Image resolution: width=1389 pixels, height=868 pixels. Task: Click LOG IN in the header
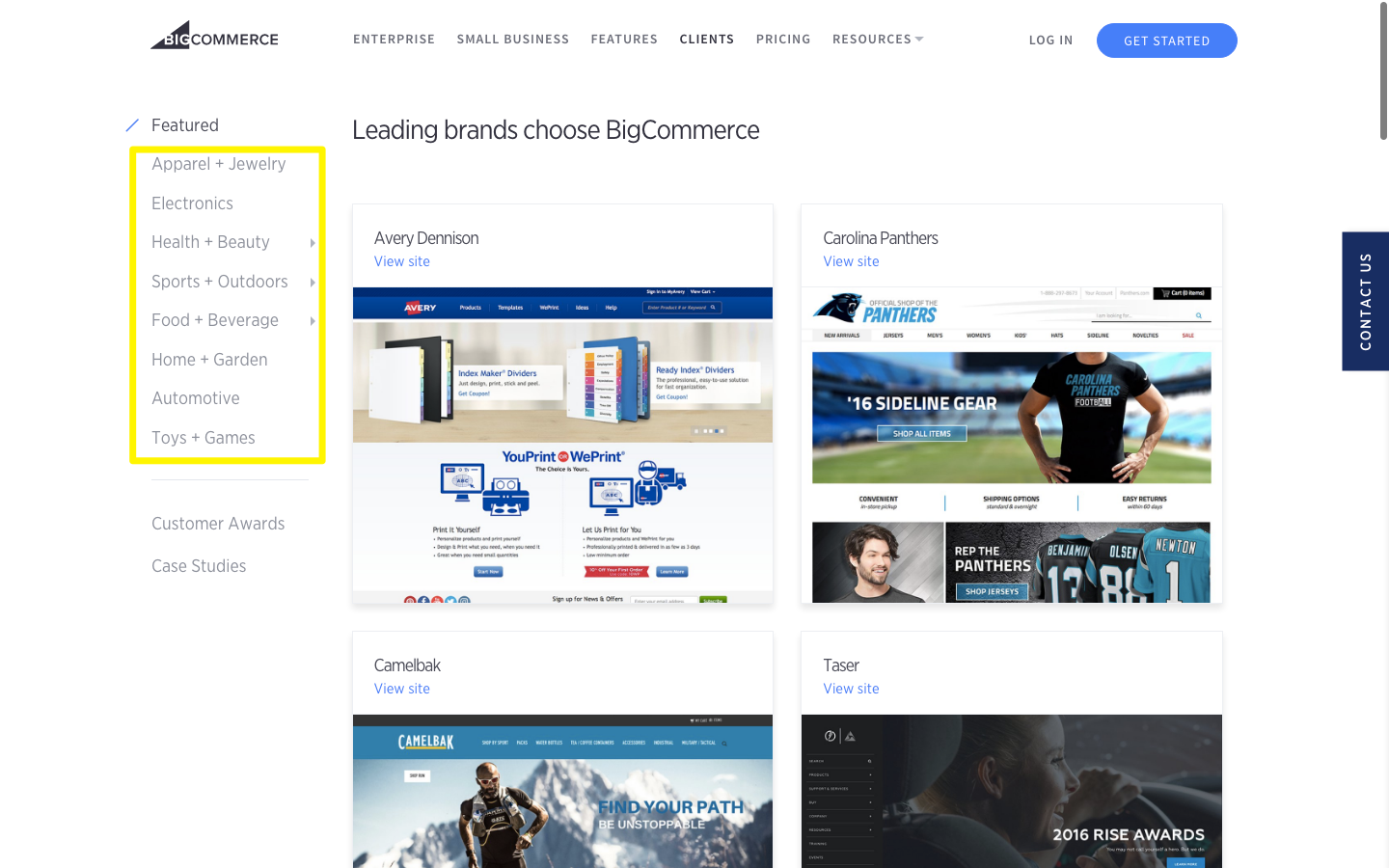1050,40
